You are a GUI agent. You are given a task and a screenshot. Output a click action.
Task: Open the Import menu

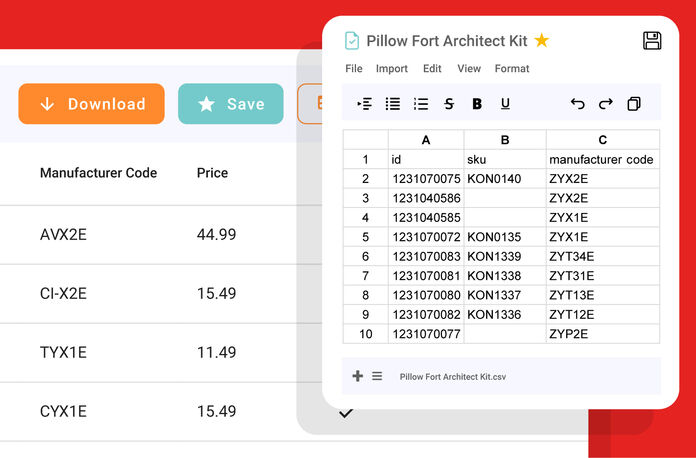tap(392, 69)
